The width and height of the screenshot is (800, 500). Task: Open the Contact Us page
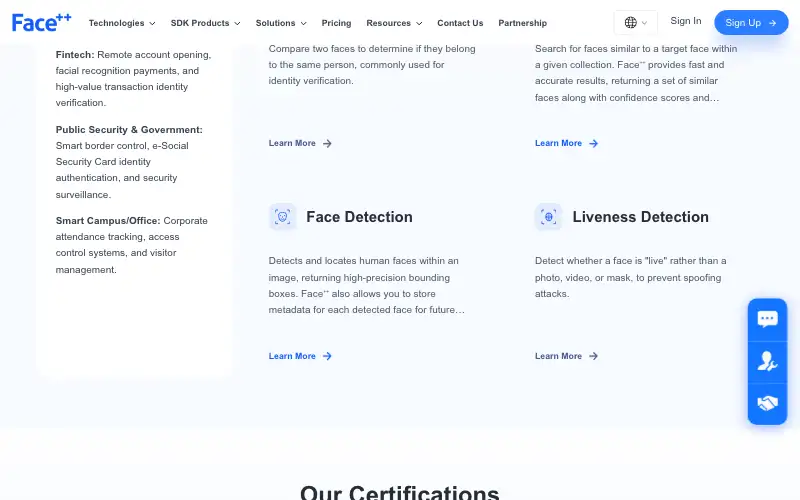coord(460,23)
